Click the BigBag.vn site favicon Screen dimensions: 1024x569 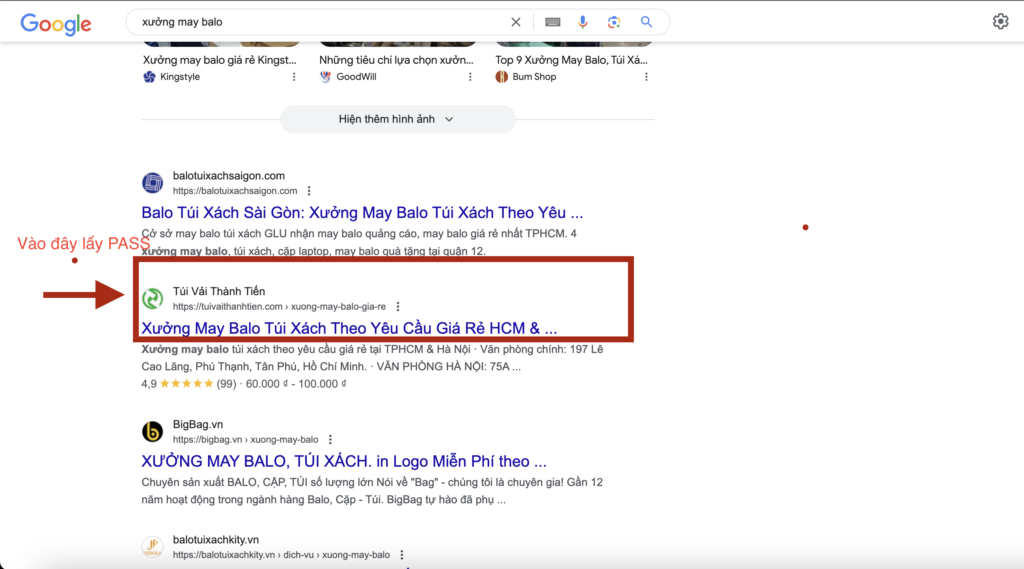(152, 432)
